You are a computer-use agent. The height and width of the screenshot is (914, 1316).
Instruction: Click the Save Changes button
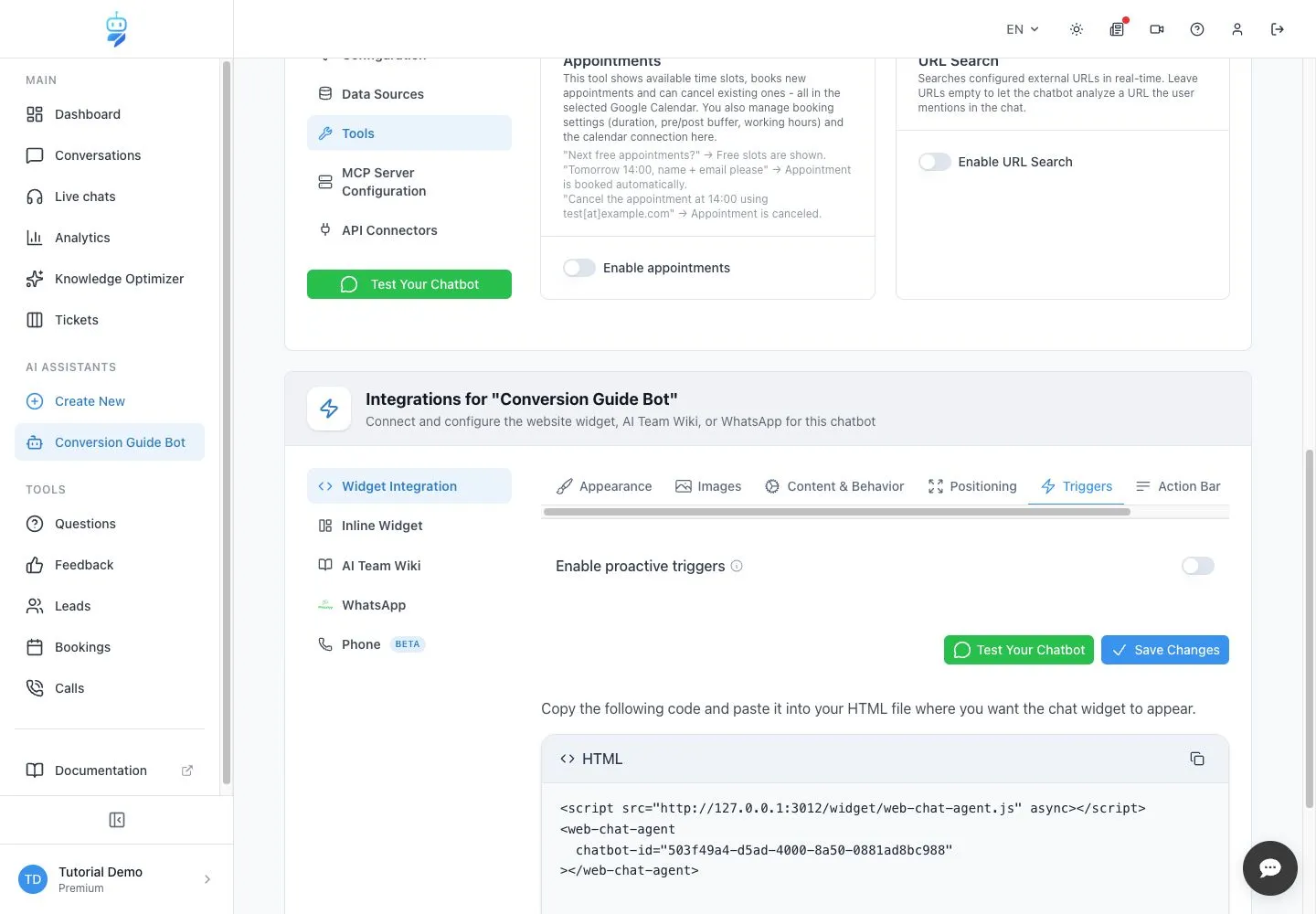tap(1165, 650)
